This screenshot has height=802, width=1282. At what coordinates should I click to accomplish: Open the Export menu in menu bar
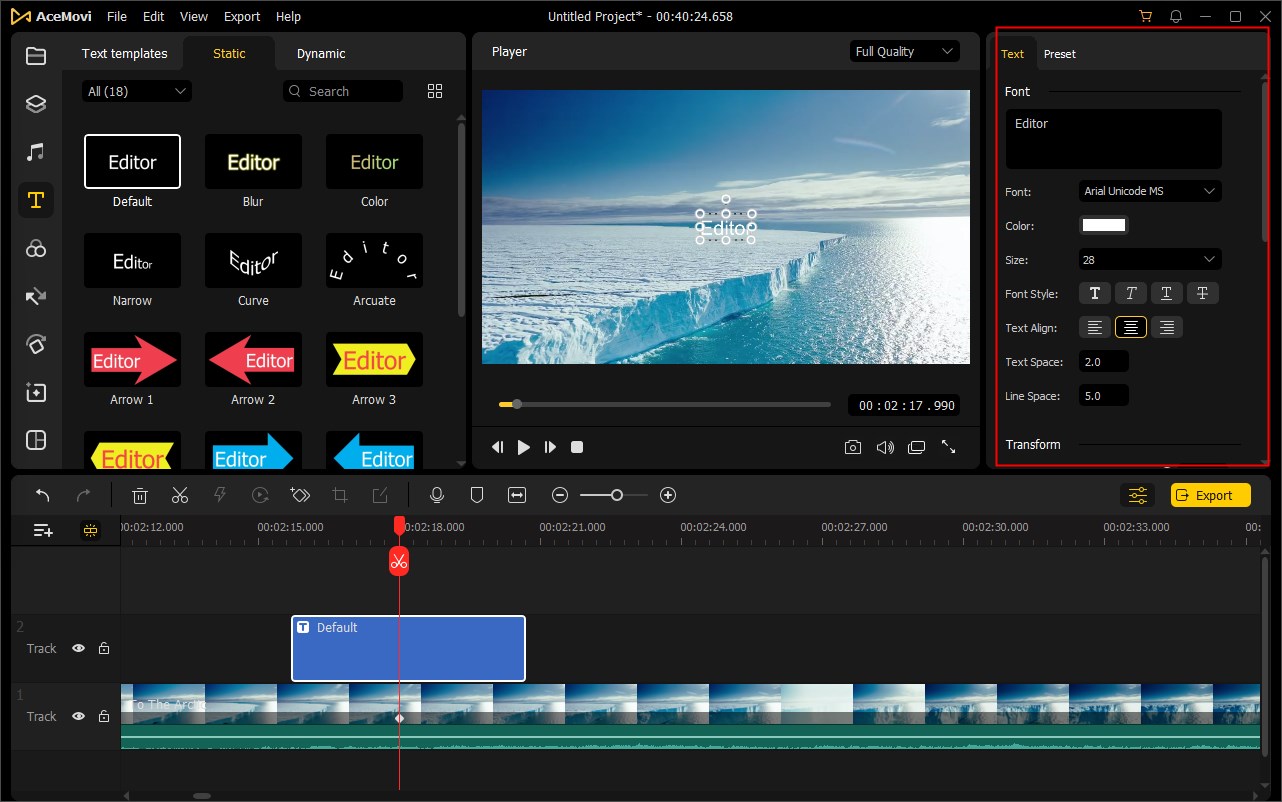242,17
